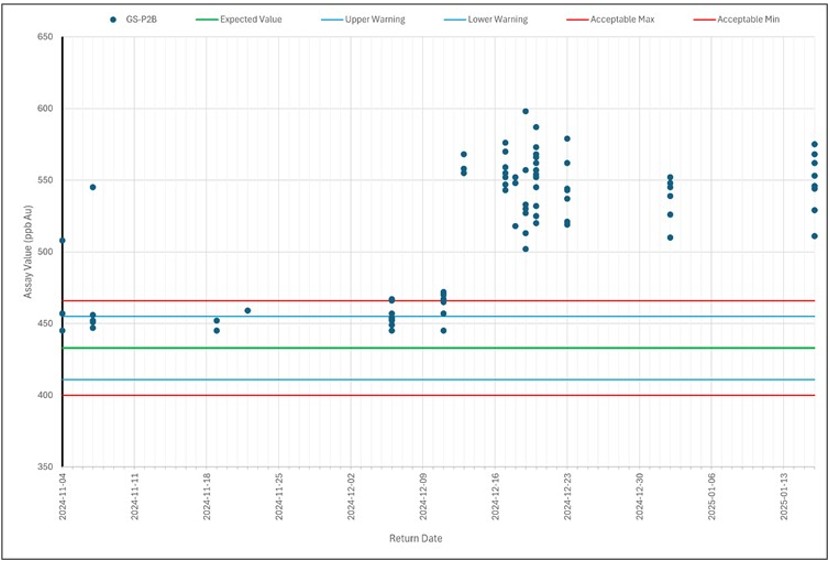The width and height of the screenshot is (830, 563).
Task: Click the Upper Warning legend entry
Action: [x=370, y=19]
